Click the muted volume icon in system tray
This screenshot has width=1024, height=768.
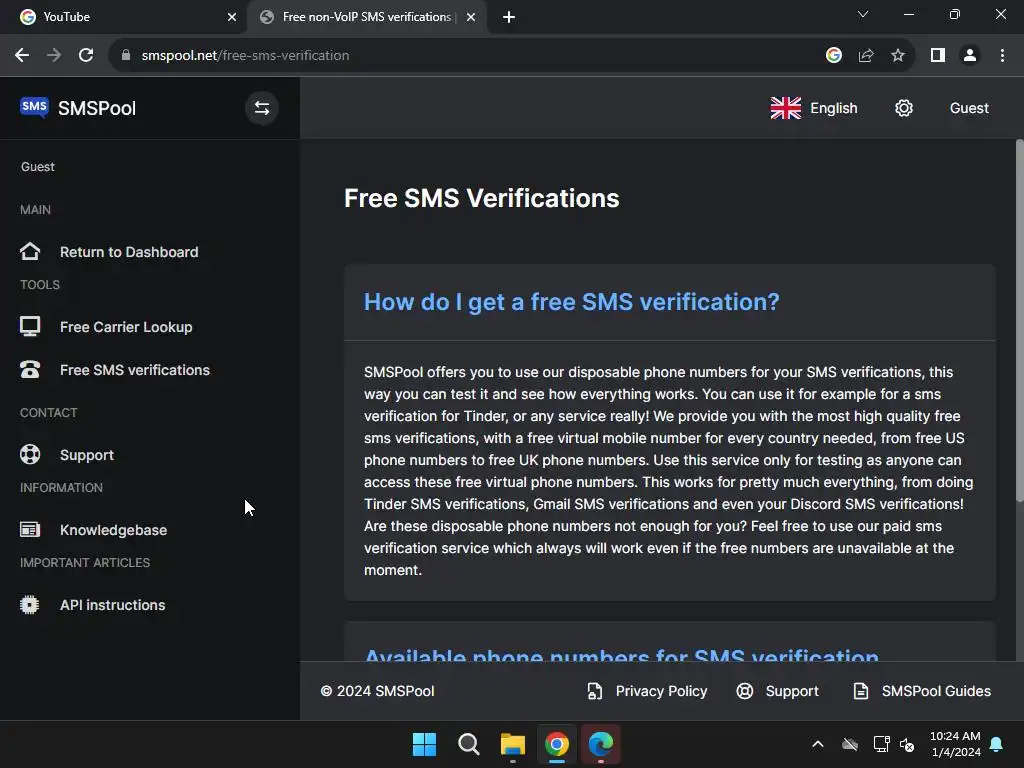pyautogui.click(x=907, y=744)
